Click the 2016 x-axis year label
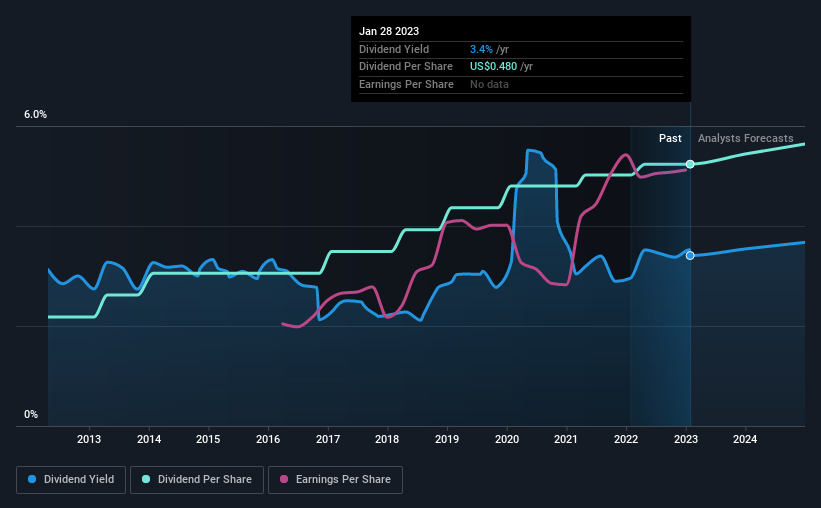 pyautogui.click(x=268, y=439)
